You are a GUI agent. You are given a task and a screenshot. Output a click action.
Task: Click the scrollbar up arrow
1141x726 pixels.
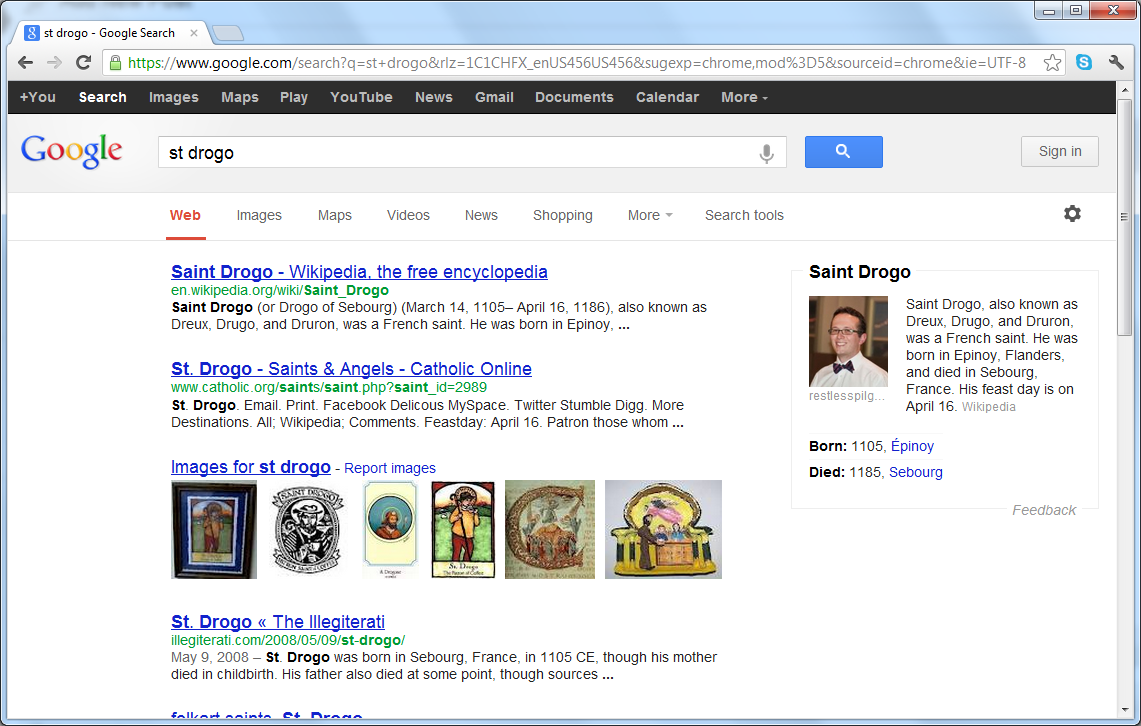click(x=1124, y=90)
